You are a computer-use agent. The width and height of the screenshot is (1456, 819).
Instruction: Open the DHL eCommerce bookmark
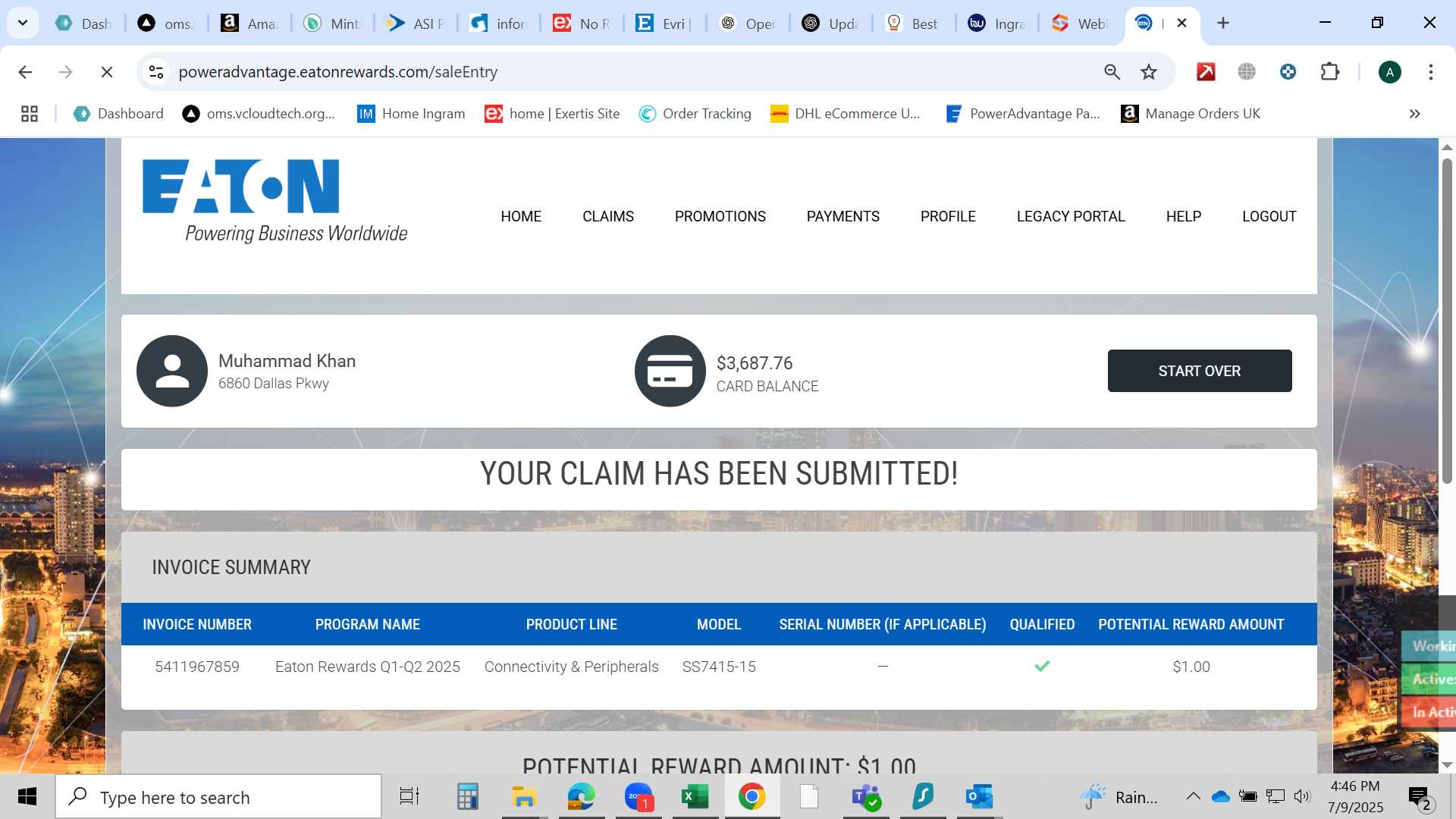pos(846,114)
